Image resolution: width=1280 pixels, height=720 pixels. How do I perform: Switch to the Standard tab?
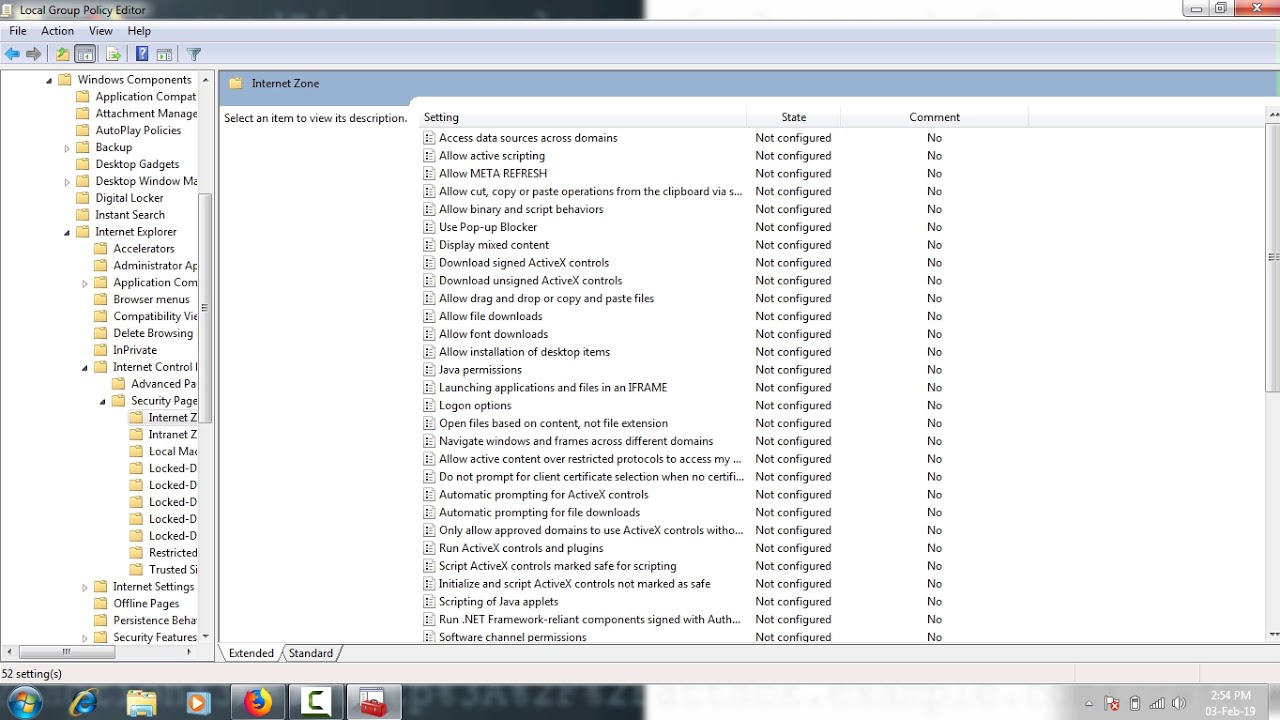[x=311, y=653]
